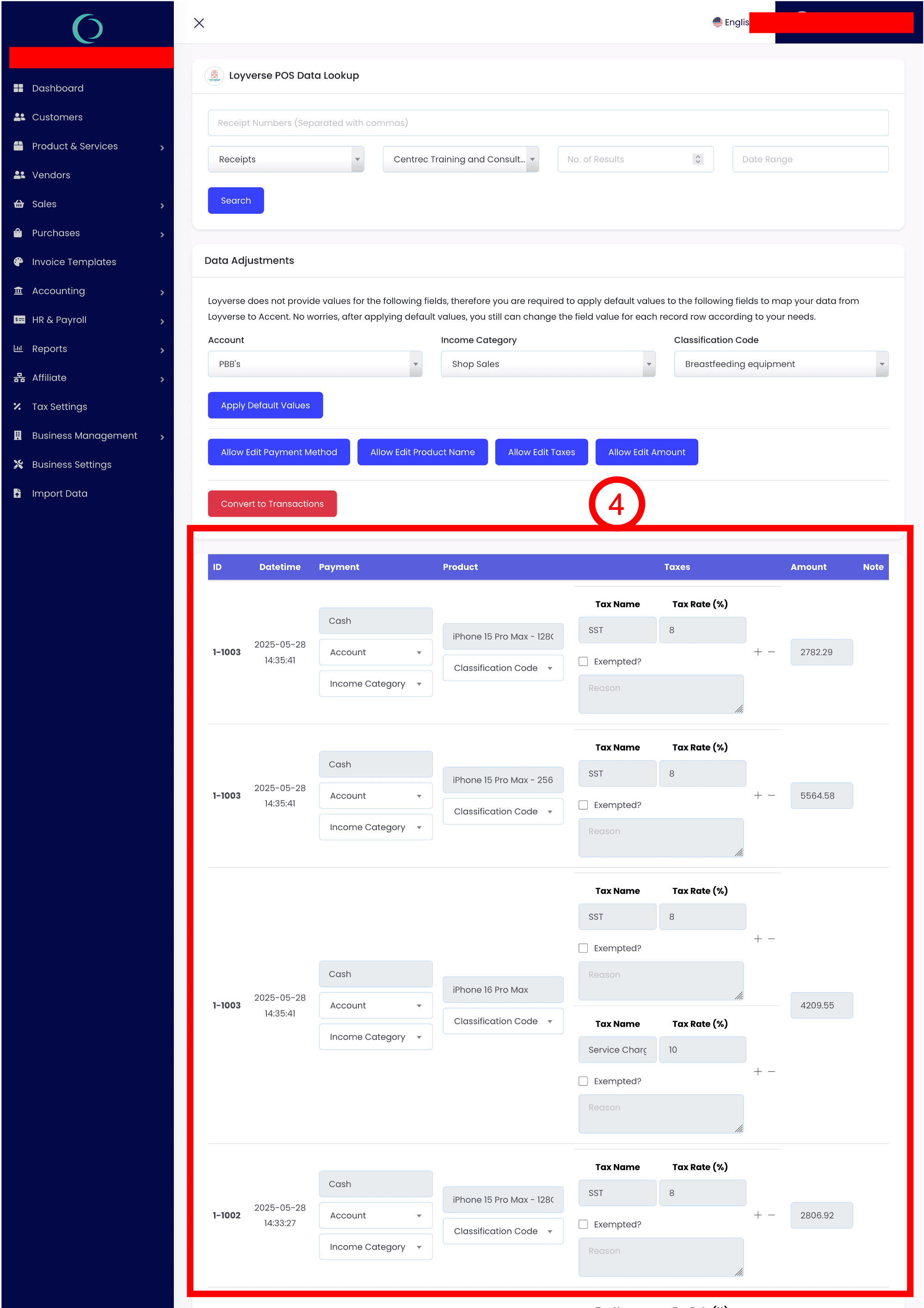The image size is (924, 1308).
Task: Remove the tax row using the minus icon beside amount 5564.58
Action: tap(771, 795)
